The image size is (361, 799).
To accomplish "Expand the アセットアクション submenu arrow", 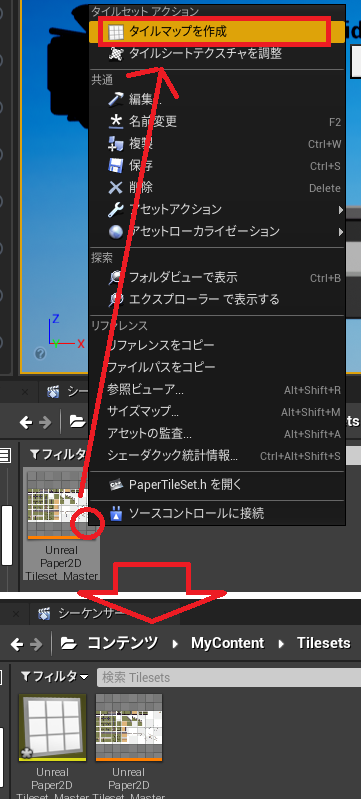I will (x=340, y=209).
